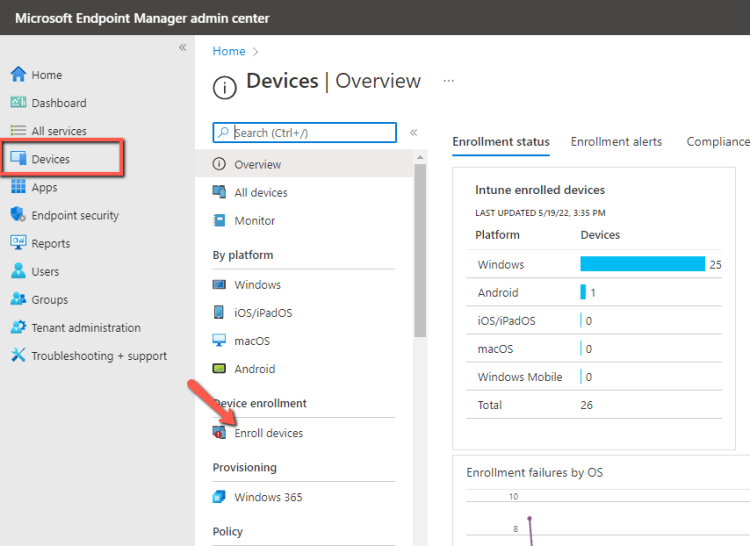Screen dimensions: 750x546
Task: Collapse the Devices blade menu
Action: click(414, 132)
